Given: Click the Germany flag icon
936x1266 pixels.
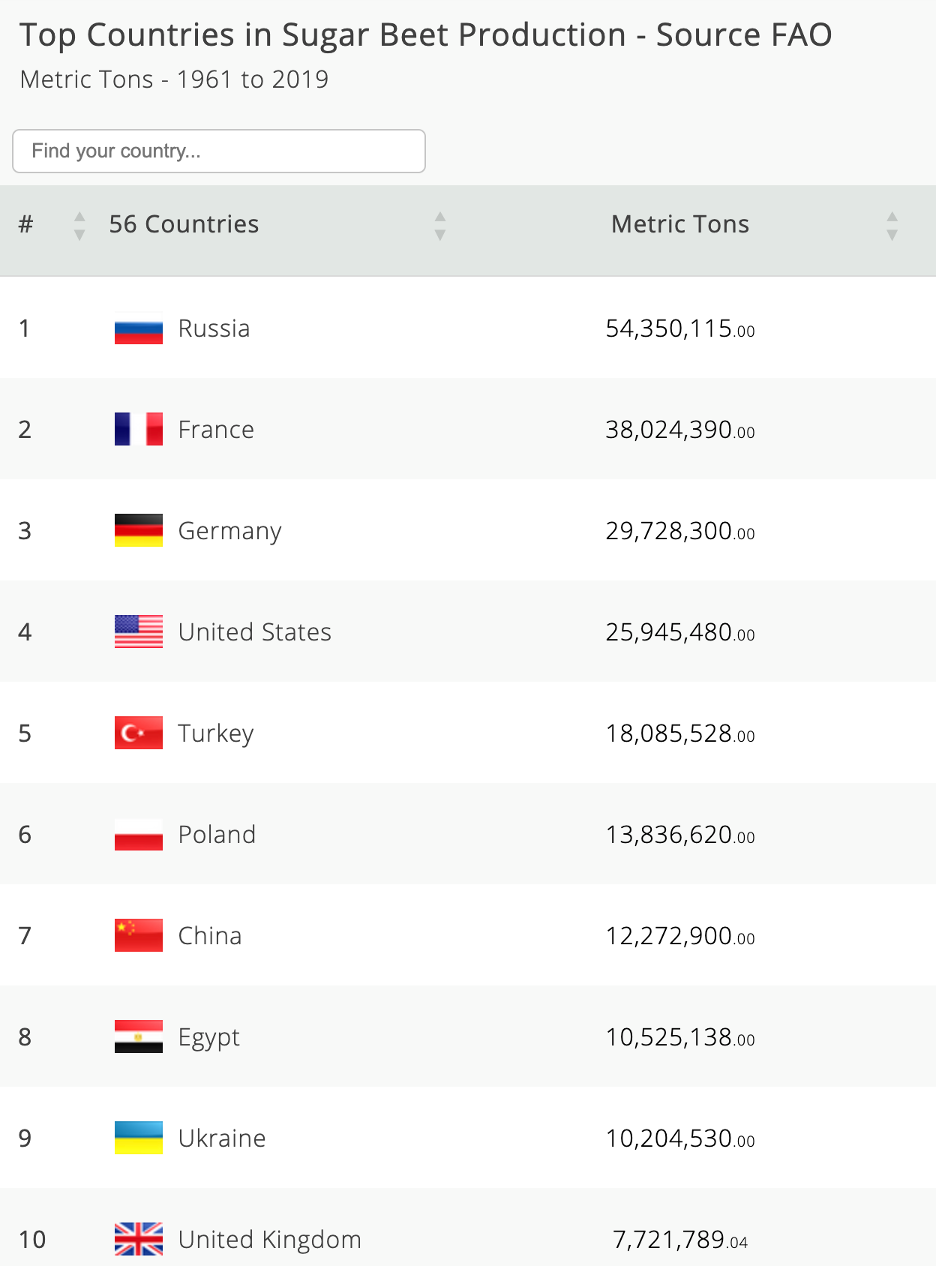Looking at the screenshot, I should click(x=139, y=530).
